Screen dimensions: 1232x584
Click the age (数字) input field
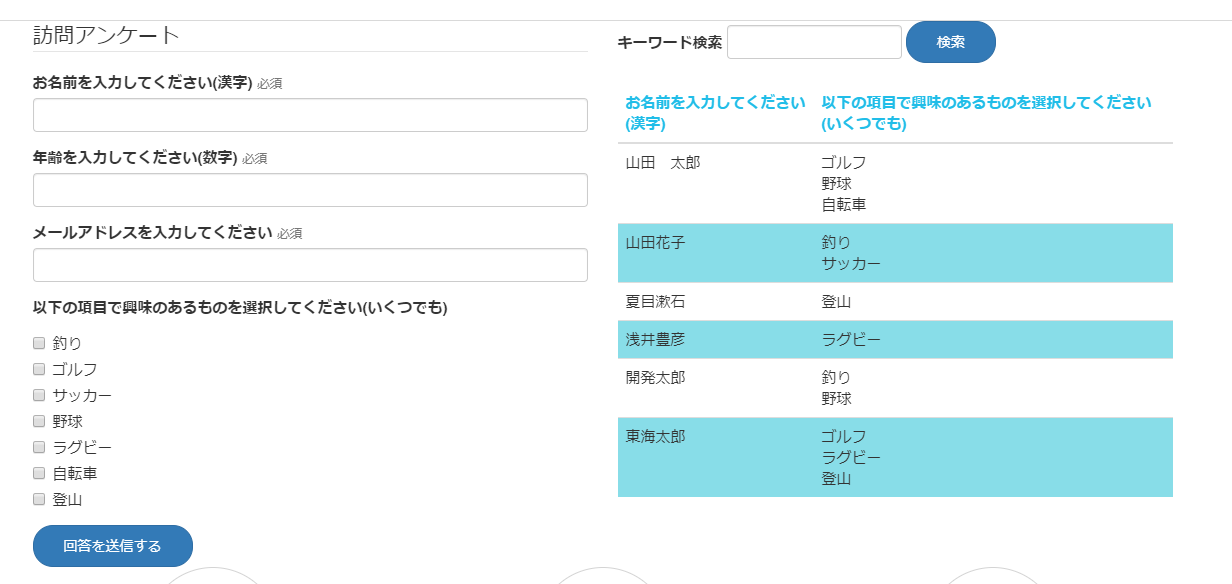(x=310, y=190)
